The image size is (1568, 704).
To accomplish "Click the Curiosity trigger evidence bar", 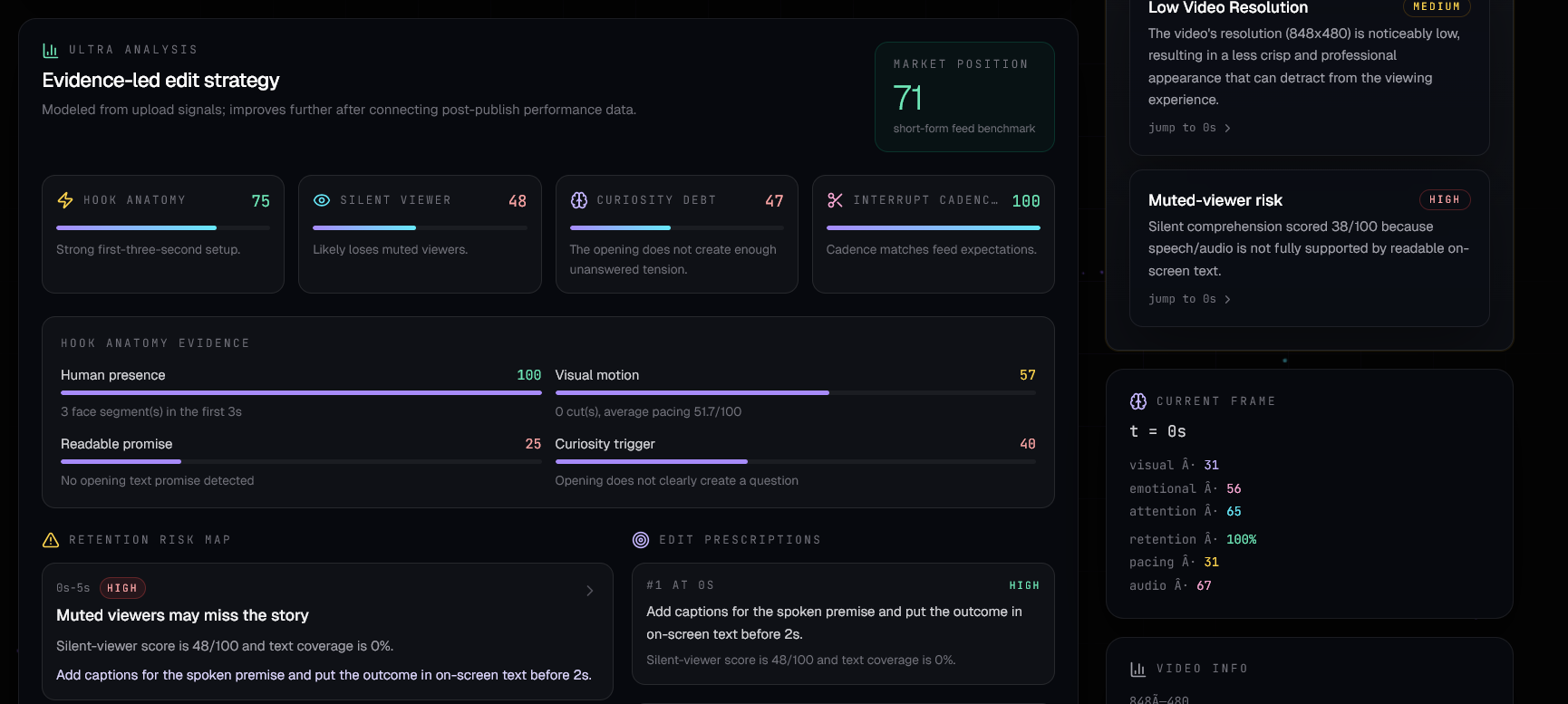I will pyautogui.click(x=796, y=461).
